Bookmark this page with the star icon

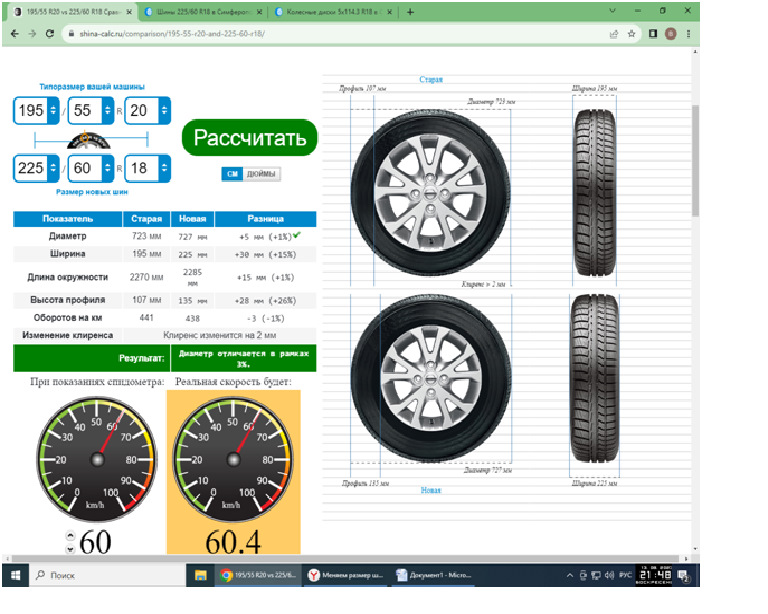pos(632,33)
